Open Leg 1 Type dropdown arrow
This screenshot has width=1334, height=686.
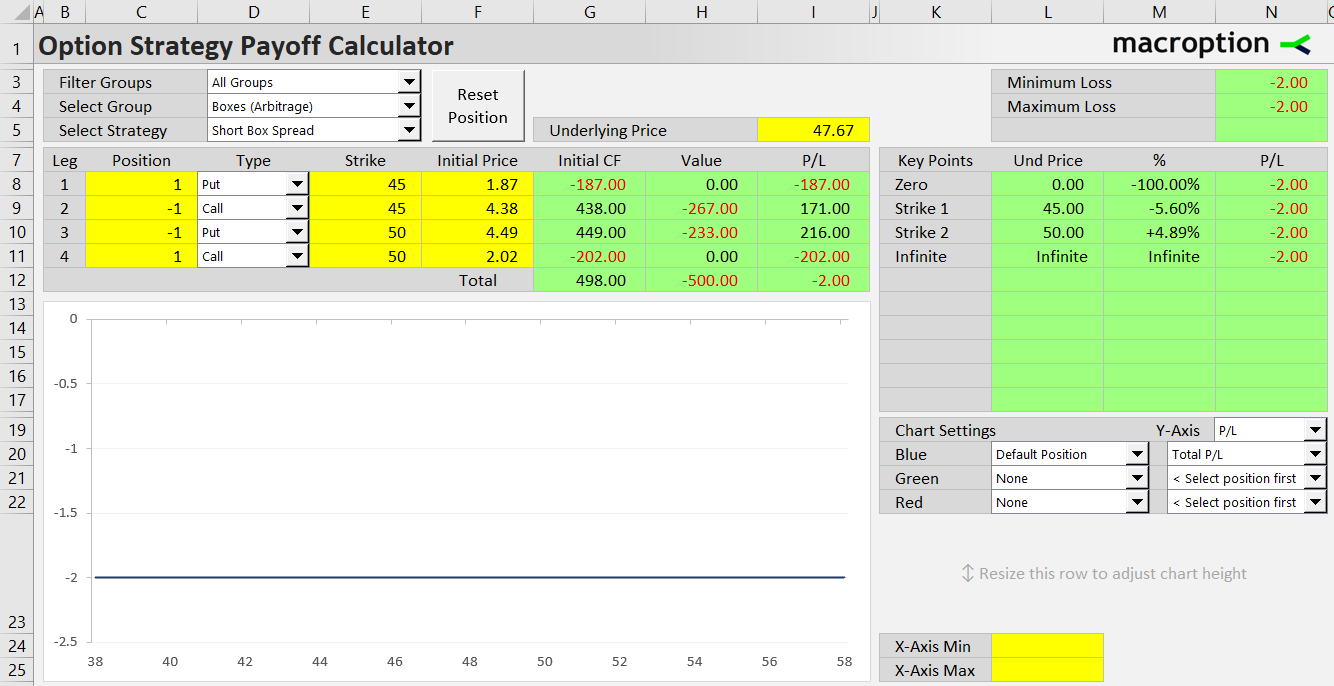tap(297, 184)
